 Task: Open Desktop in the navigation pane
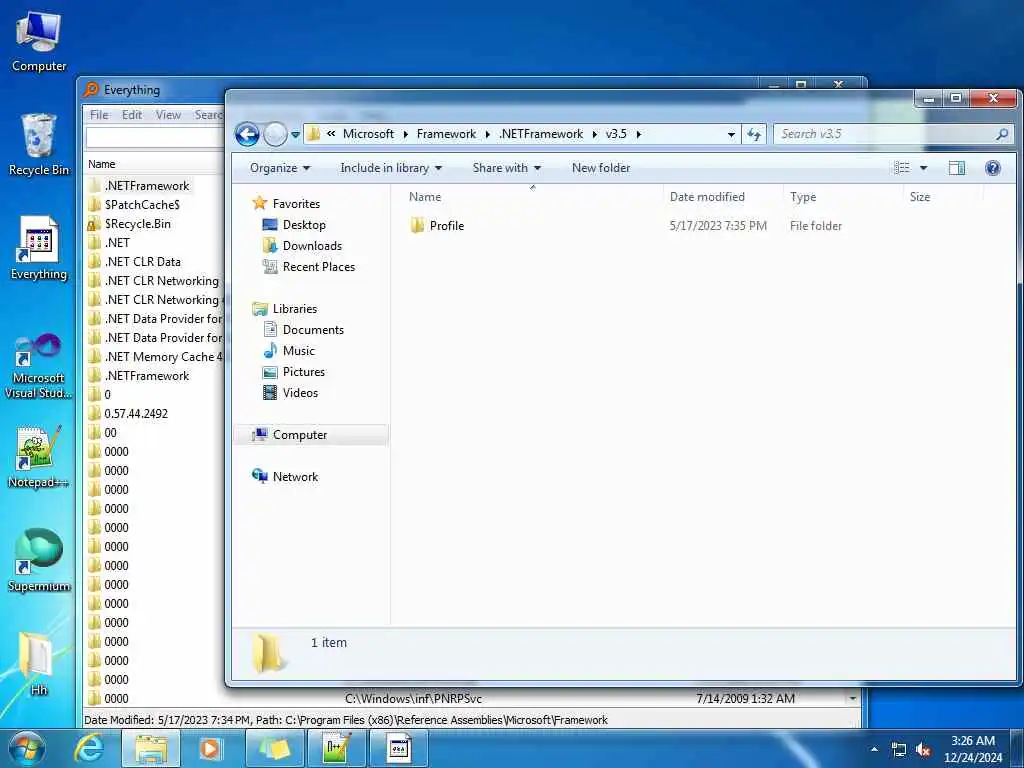304,225
